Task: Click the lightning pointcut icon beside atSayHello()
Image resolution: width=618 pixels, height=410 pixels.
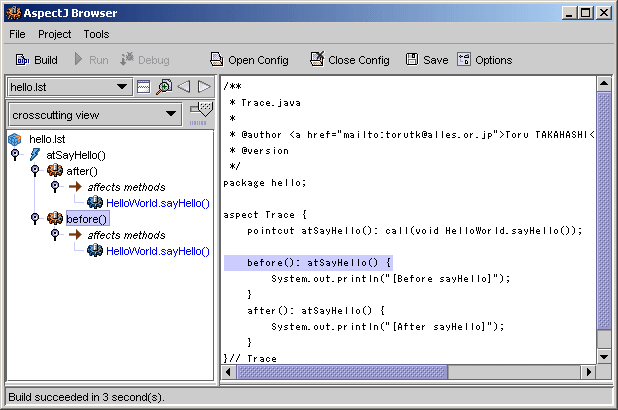Action: point(35,155)
